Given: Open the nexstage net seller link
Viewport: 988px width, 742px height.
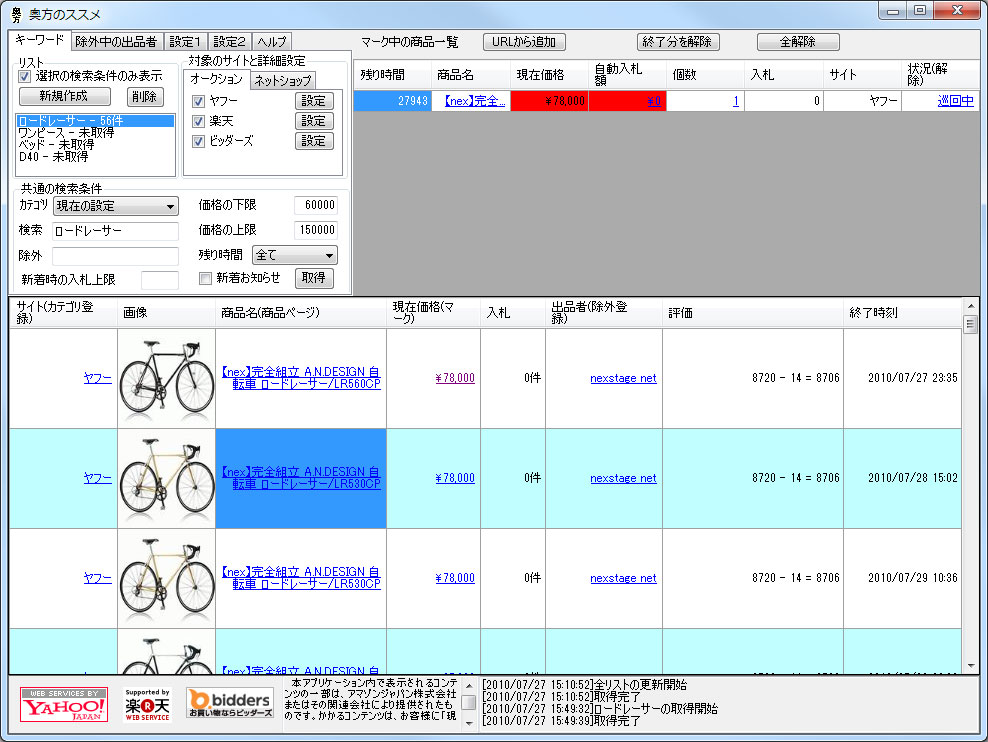Looking at the screenshot, I should [x=623, y=378].
